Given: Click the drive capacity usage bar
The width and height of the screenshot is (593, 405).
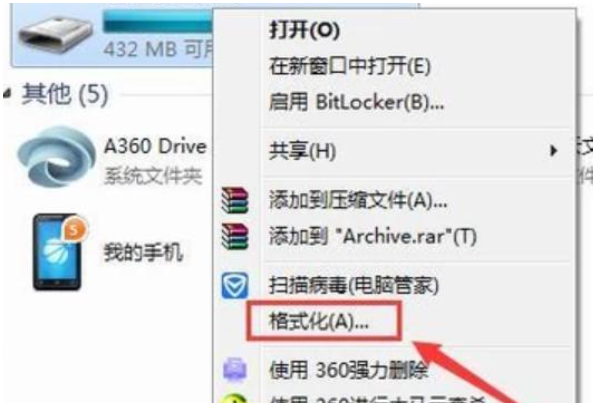Looking at the screenshot, I should (158, 21).
